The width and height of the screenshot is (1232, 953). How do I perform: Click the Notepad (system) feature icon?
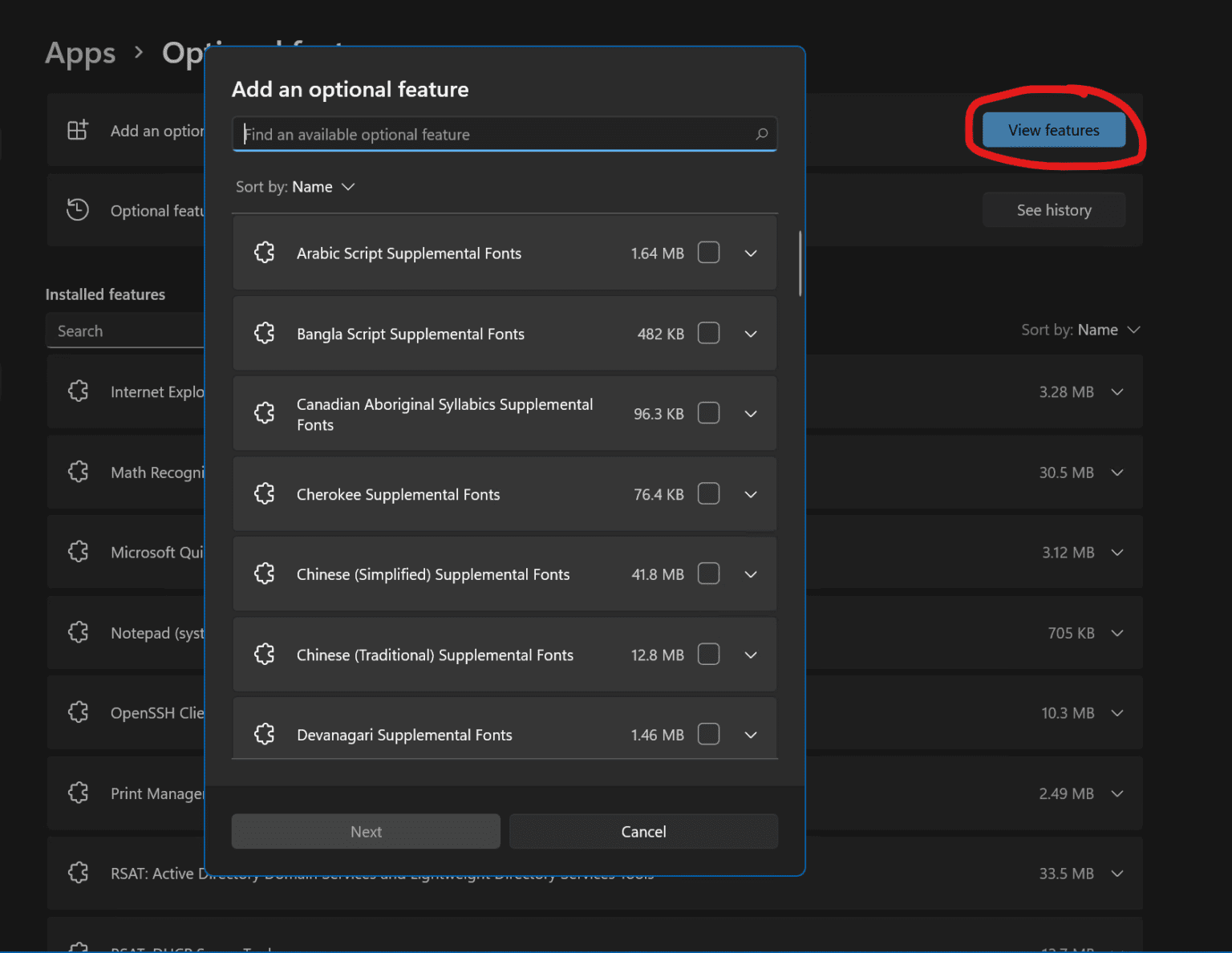pos(78,632)
